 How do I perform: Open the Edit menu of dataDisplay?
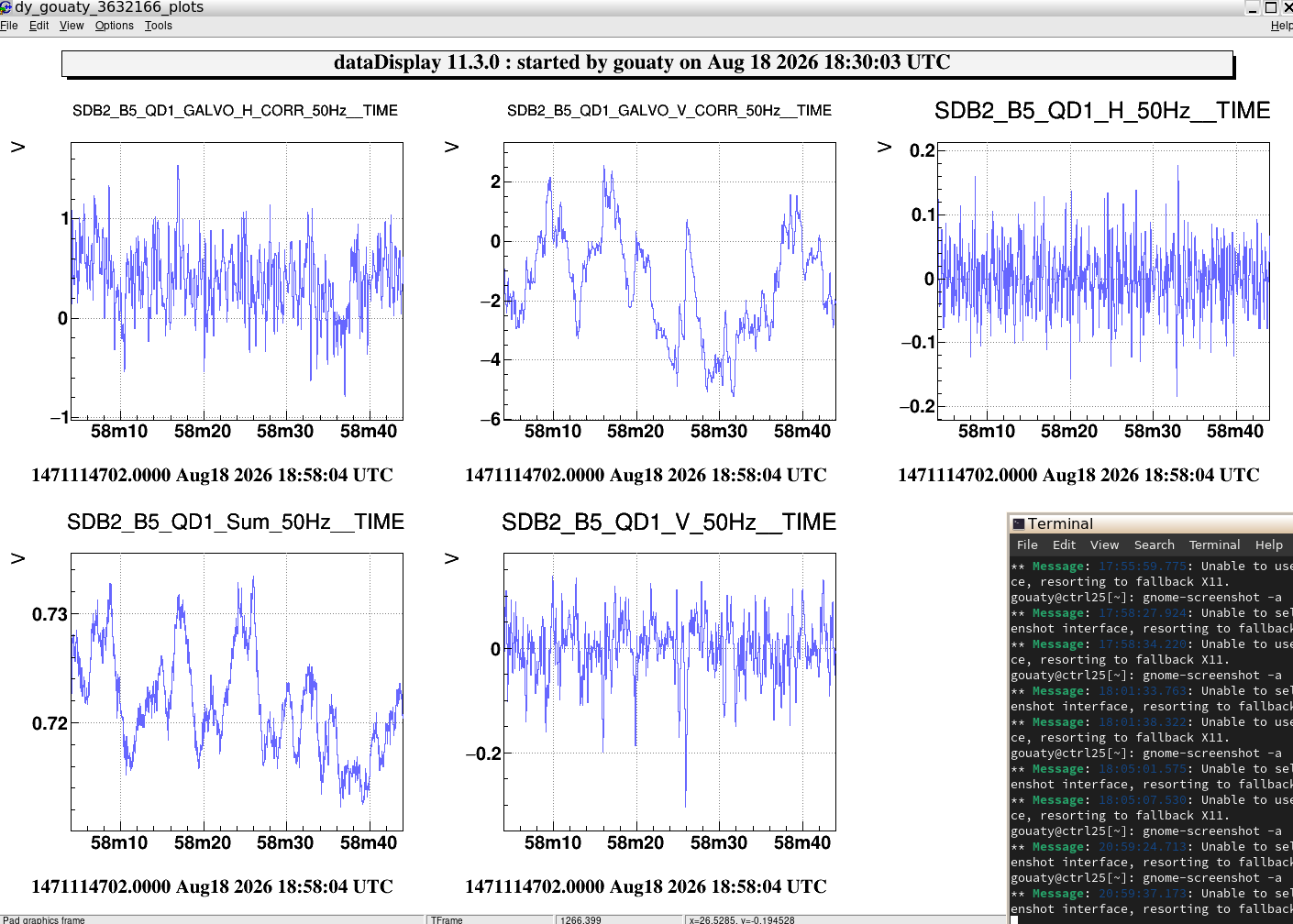[39, 26]
